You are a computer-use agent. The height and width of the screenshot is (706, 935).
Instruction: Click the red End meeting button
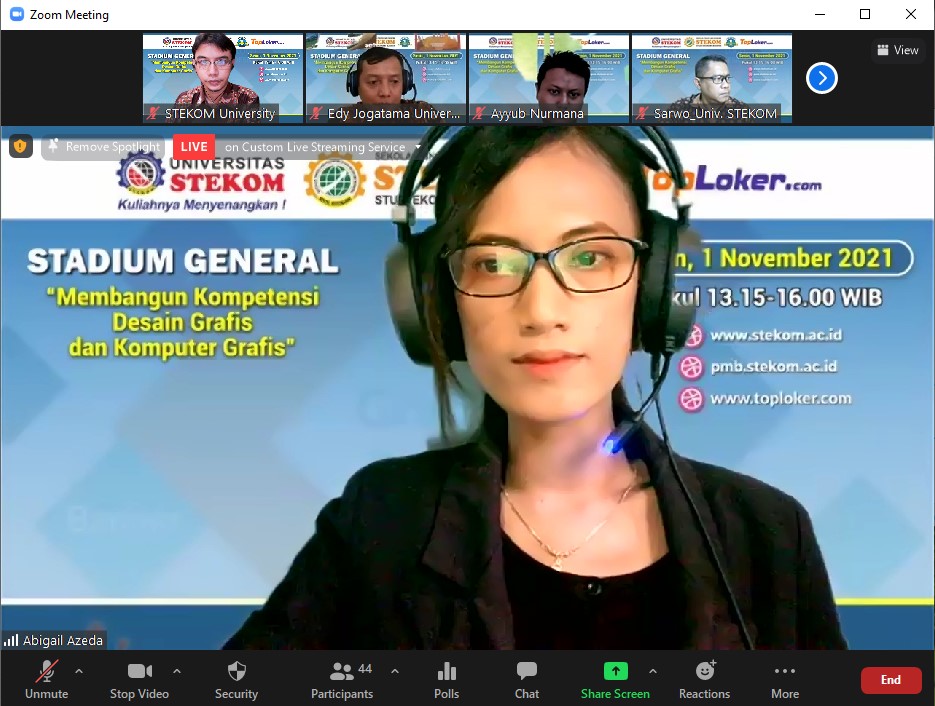pyautogui.click(x=891, y=680)
